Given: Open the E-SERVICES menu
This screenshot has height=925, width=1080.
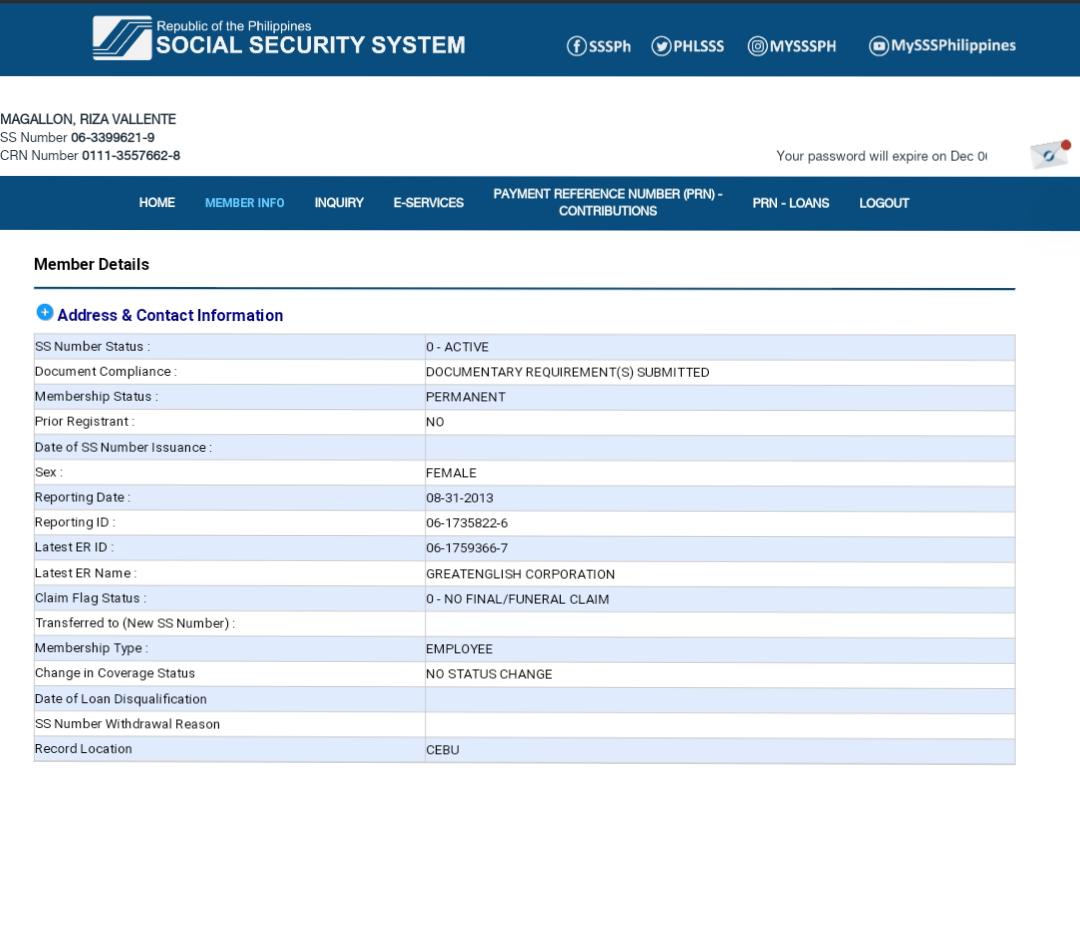Looking at the screenshot, I should (428, 203).
